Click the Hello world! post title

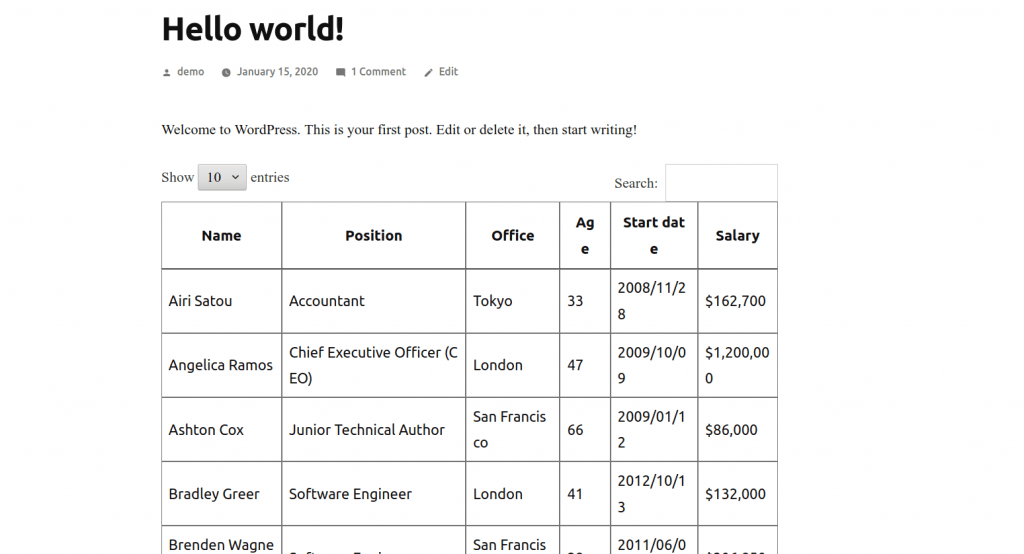253,29
